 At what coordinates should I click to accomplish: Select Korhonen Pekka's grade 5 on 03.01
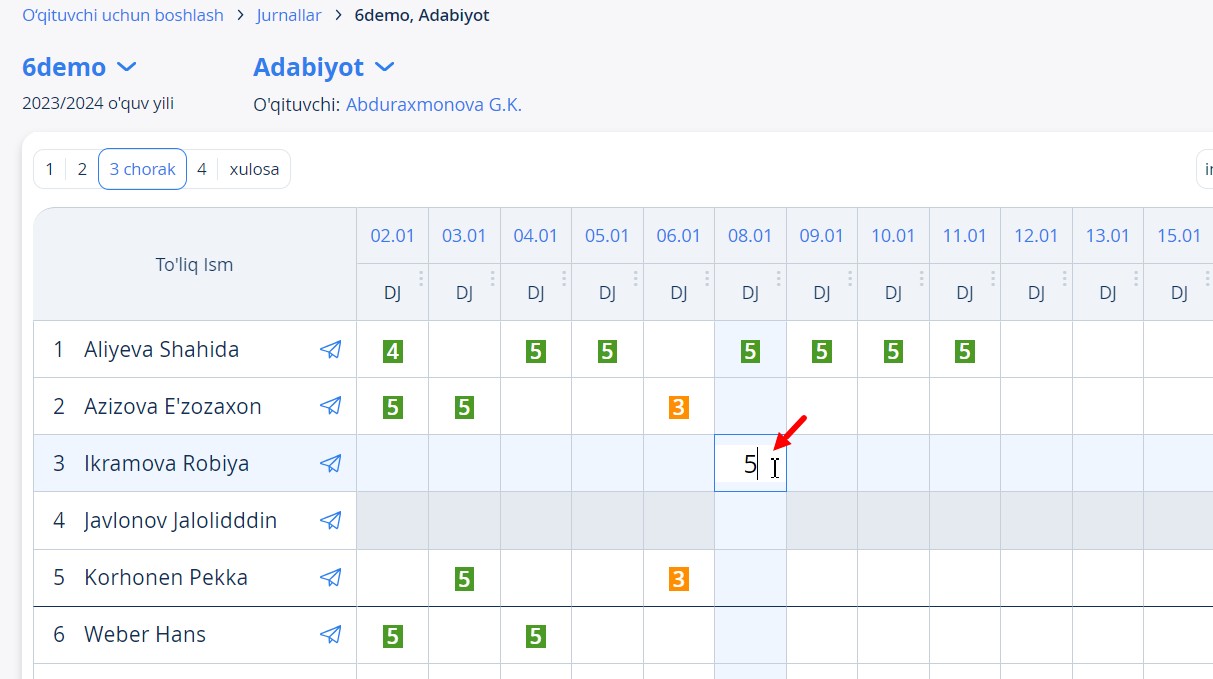click(464, 579)
